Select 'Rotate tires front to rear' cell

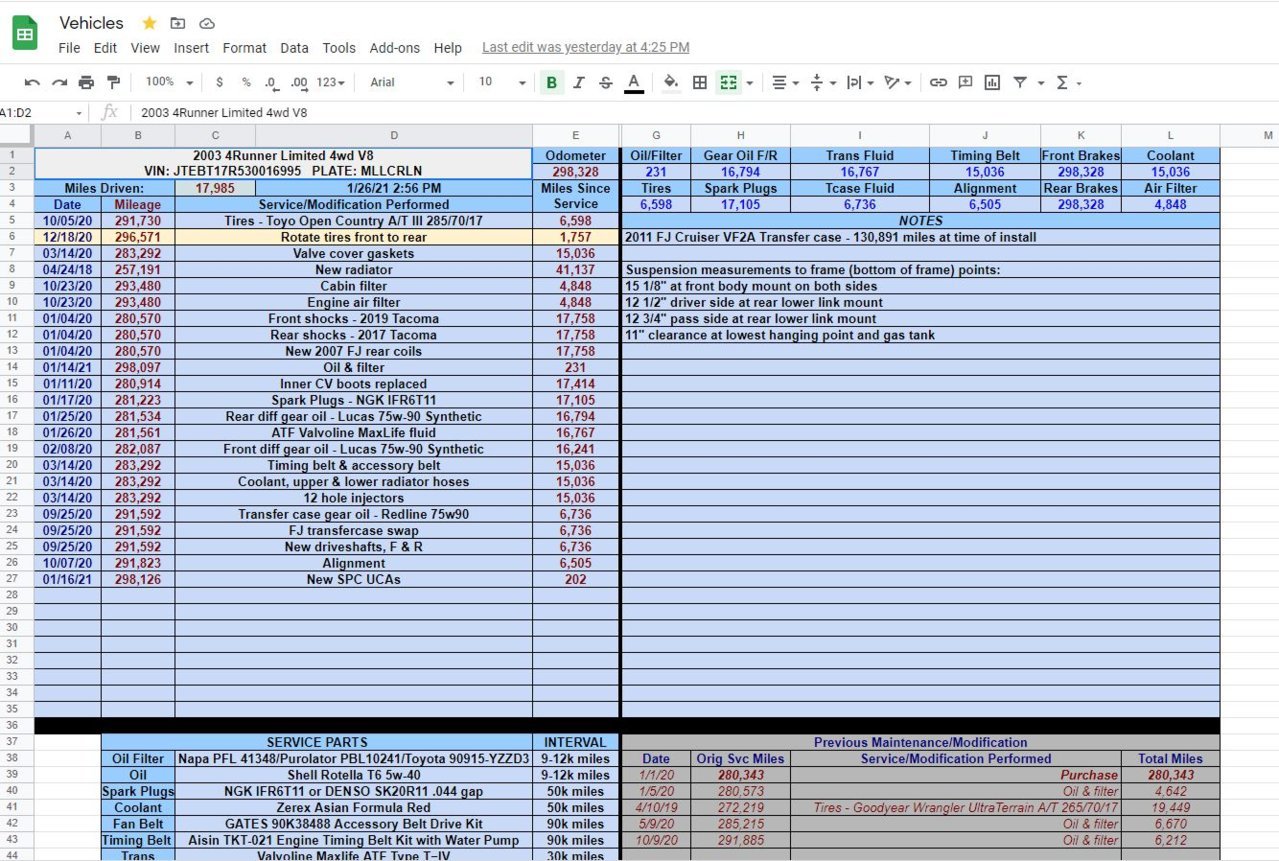[353, 237]
